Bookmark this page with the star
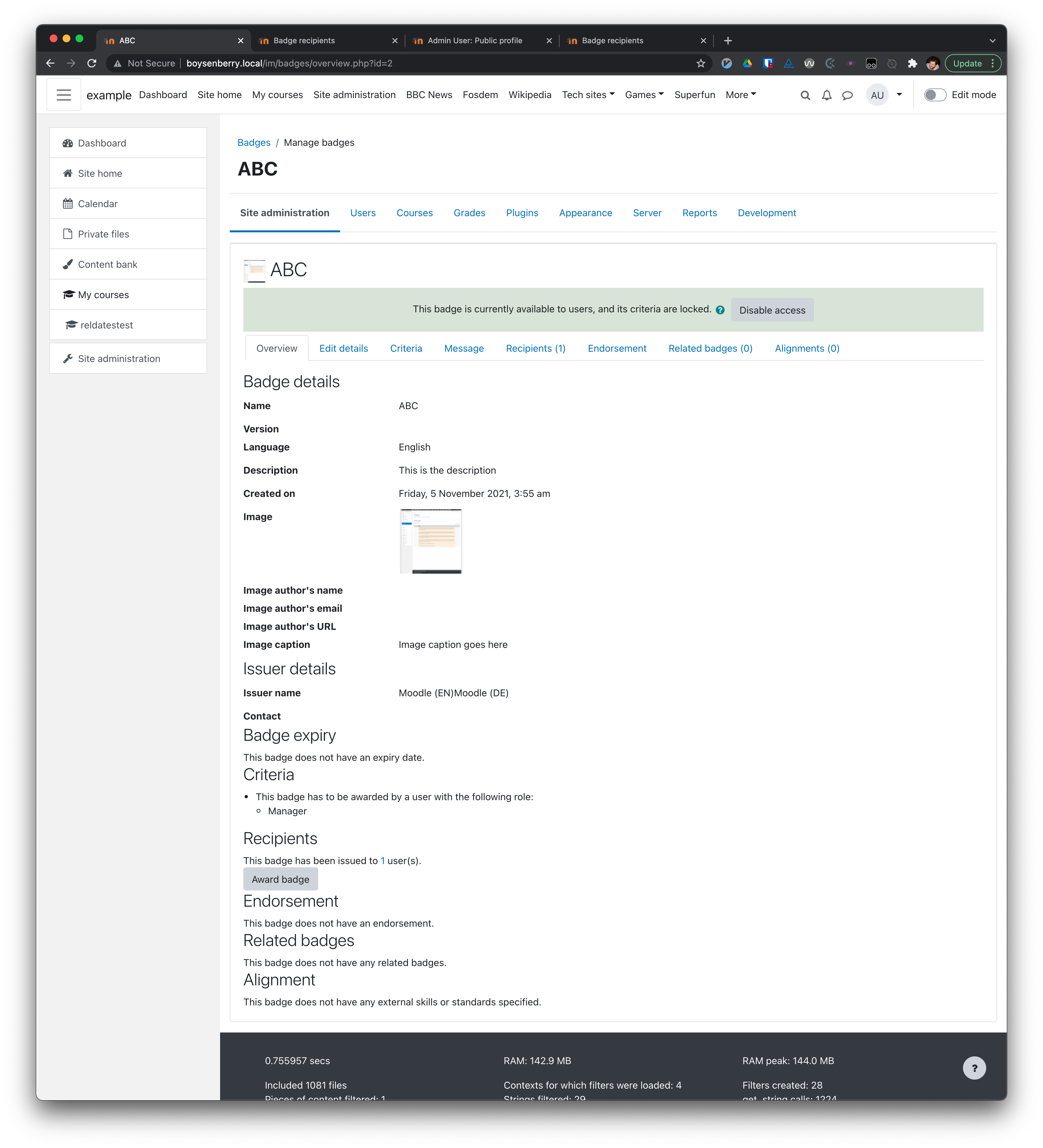1043x1148 pixels. coord(701,63)
